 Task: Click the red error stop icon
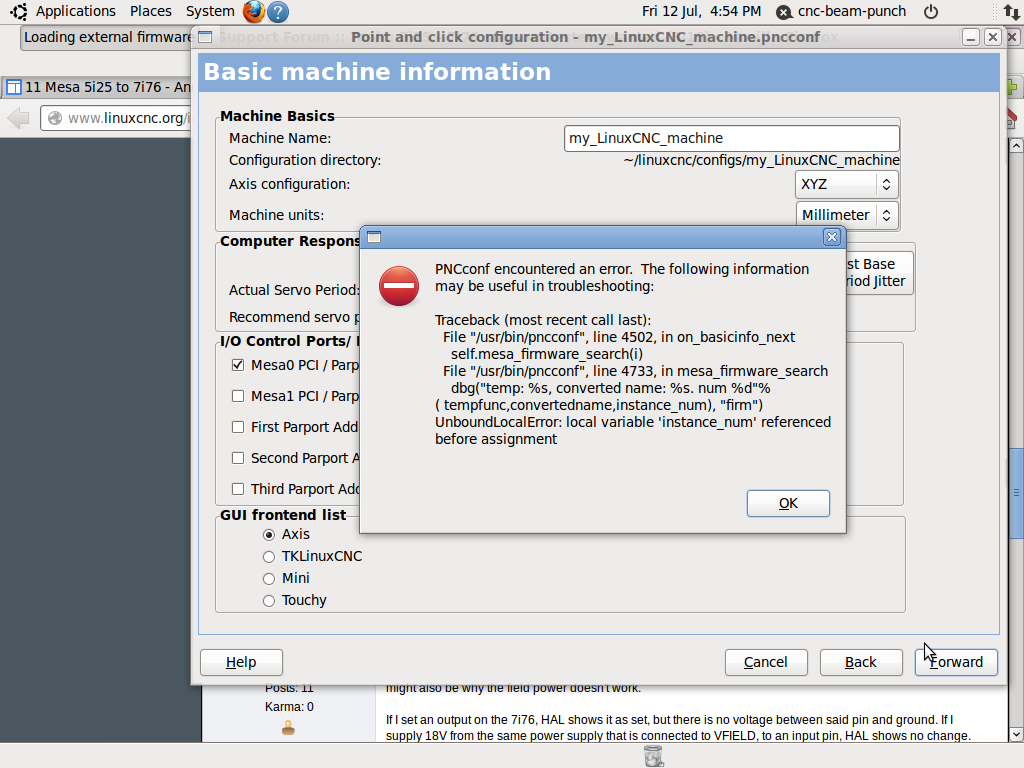click(x=398, y=285)
